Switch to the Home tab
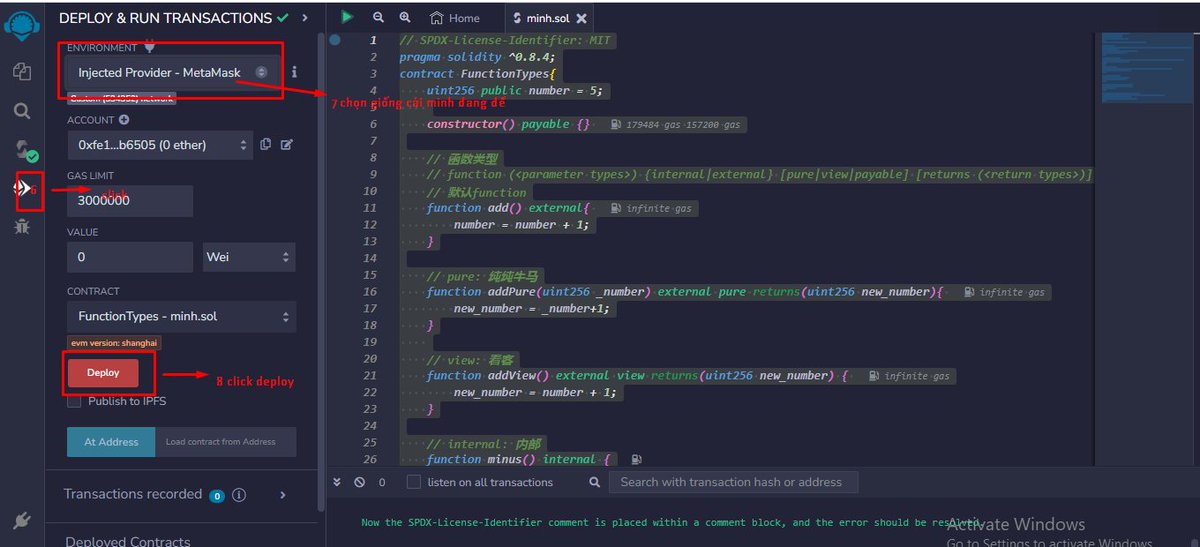The width and height of the screenshot is (1200, 547). (x=455, y=18)
